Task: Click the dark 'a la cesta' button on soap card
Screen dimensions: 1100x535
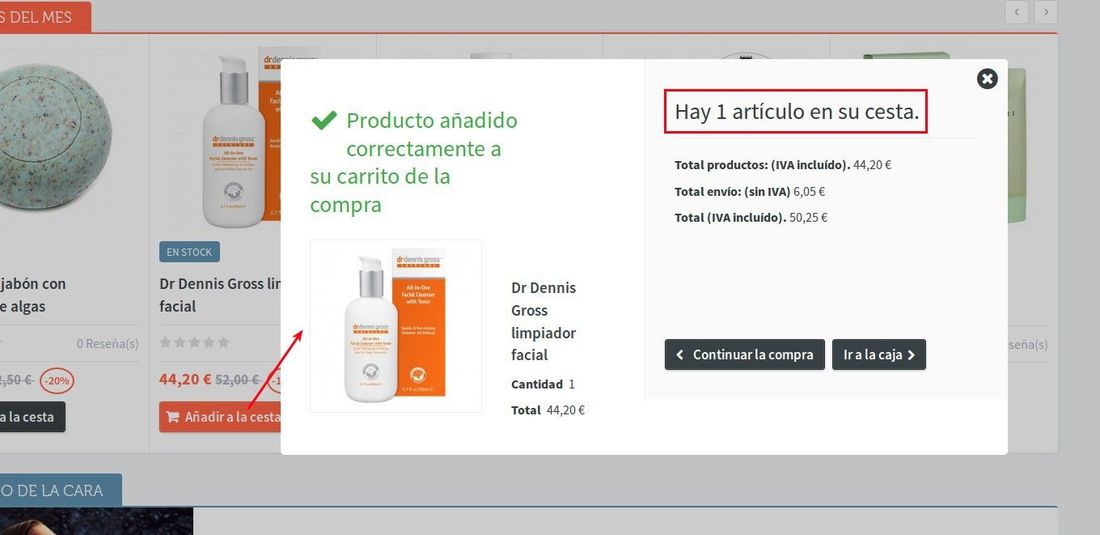Action: (x=32, y=417)
